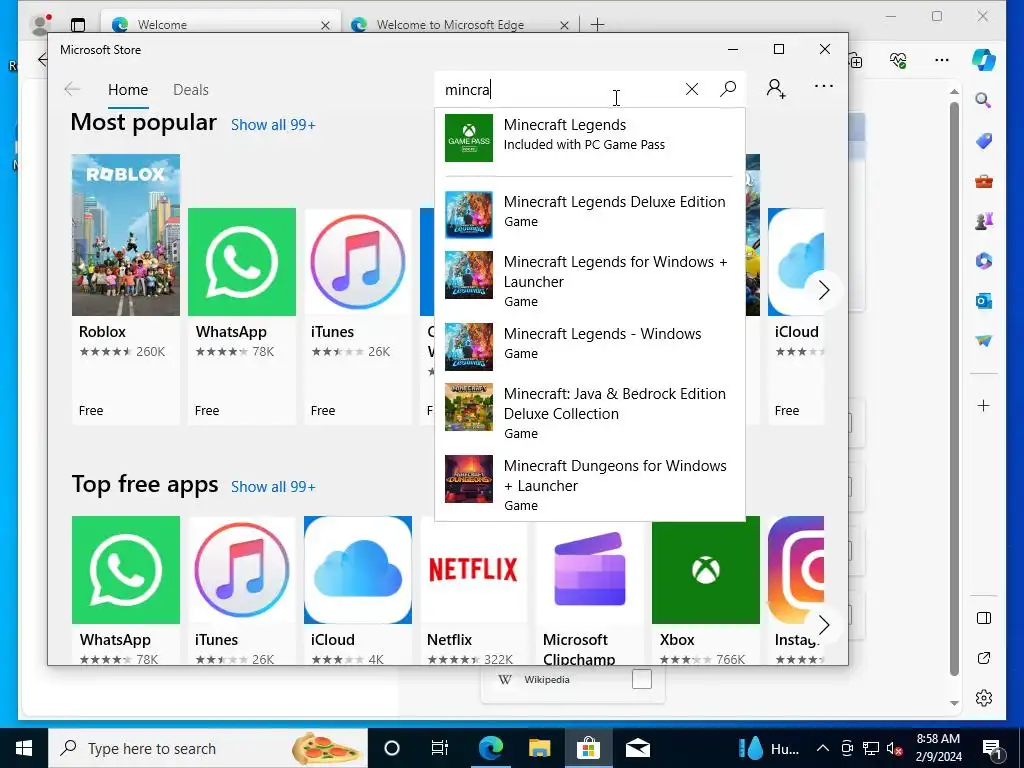The width and height of the screenshot is (1024, 768).
Task: Open the iCloud tile in Most popular
Action: 796,316
